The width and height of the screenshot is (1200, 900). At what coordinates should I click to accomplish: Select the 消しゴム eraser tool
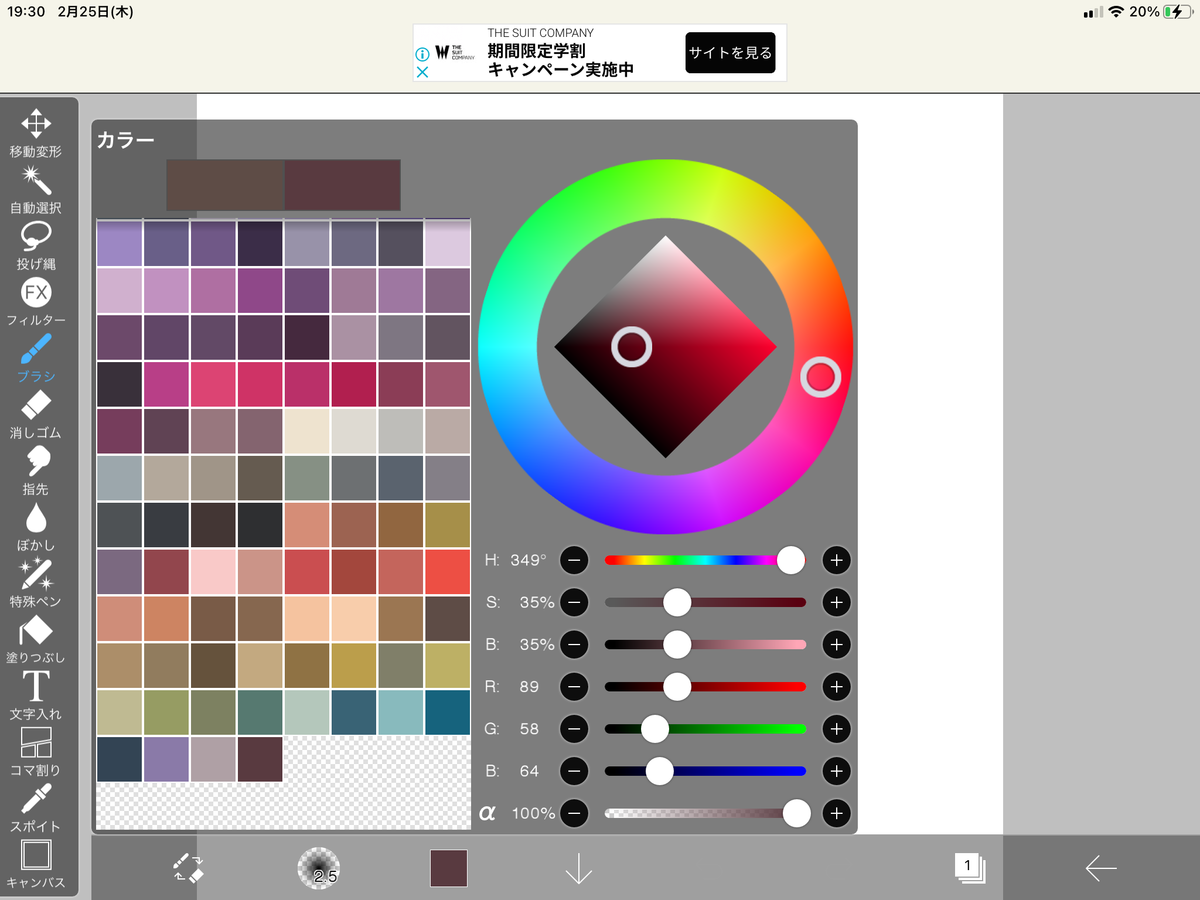coord(36,414)
